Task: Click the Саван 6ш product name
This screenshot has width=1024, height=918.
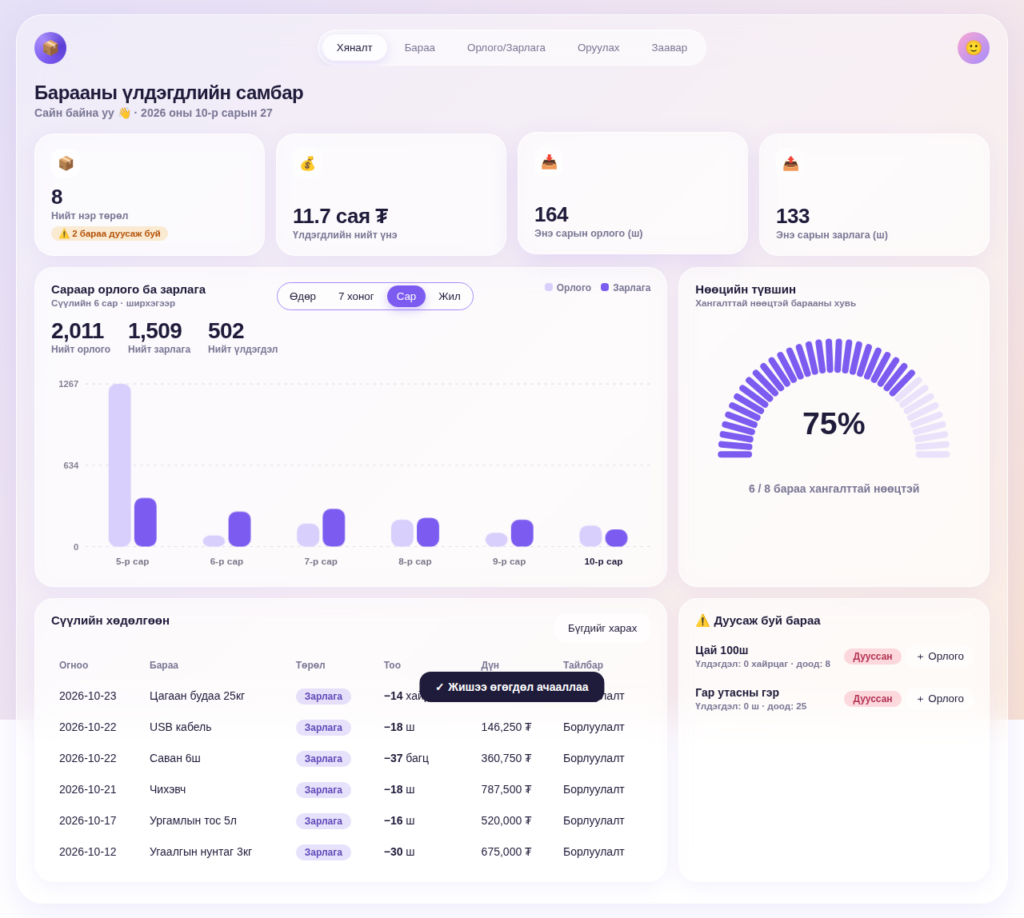Action: coord(175,758)
